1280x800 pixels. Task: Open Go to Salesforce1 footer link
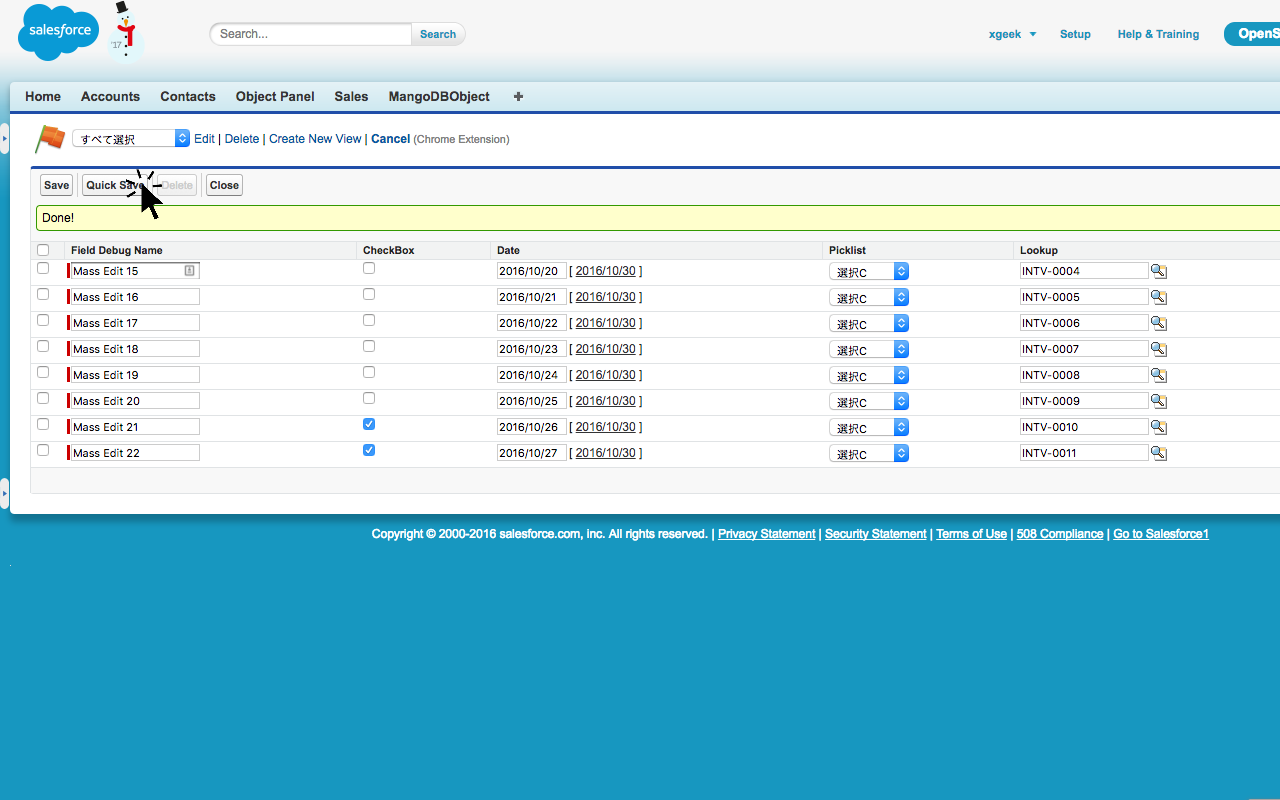click(1161, 534)
